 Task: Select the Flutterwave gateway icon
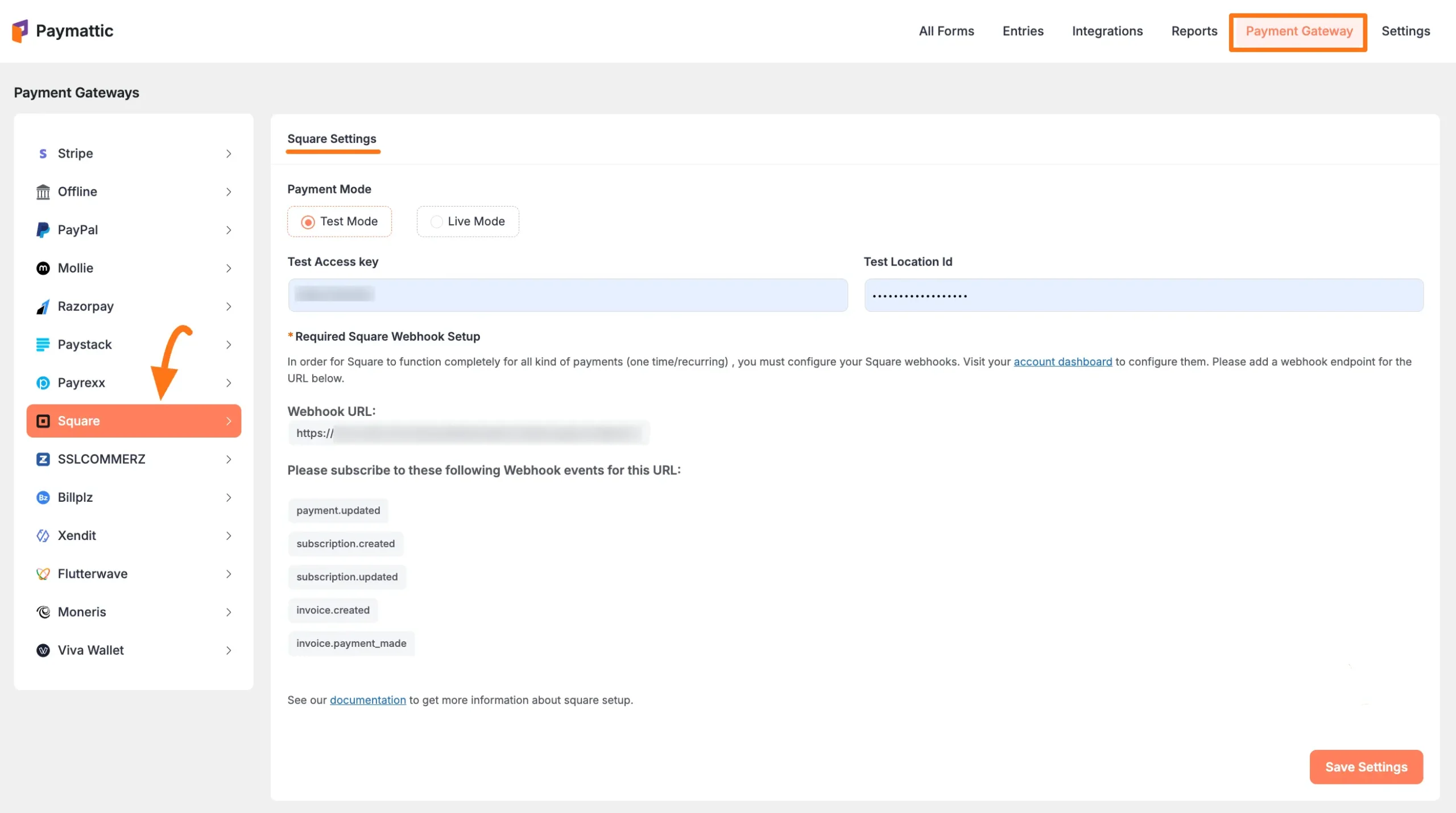point(43,573)
